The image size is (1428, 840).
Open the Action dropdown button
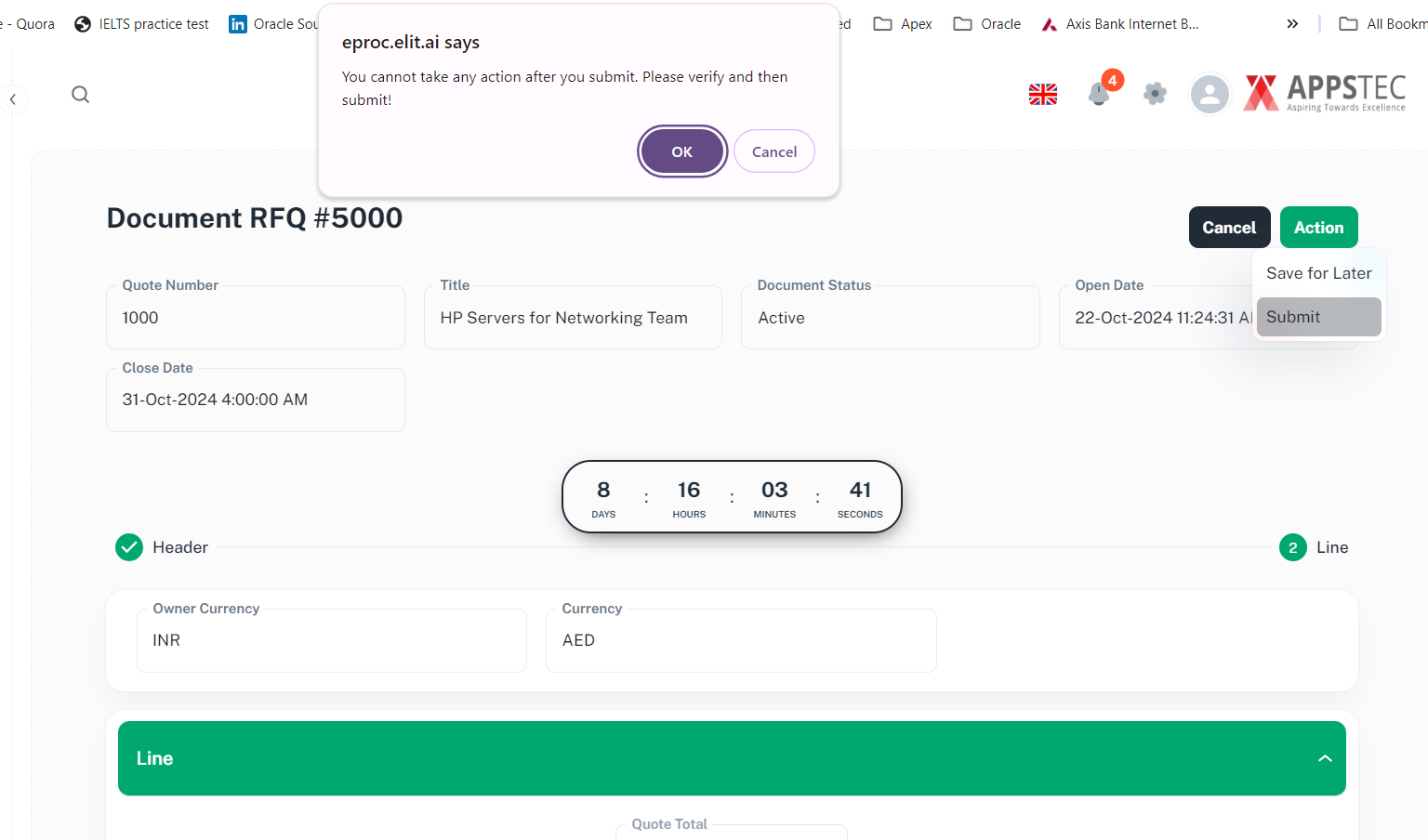[x=1318, y=228]
